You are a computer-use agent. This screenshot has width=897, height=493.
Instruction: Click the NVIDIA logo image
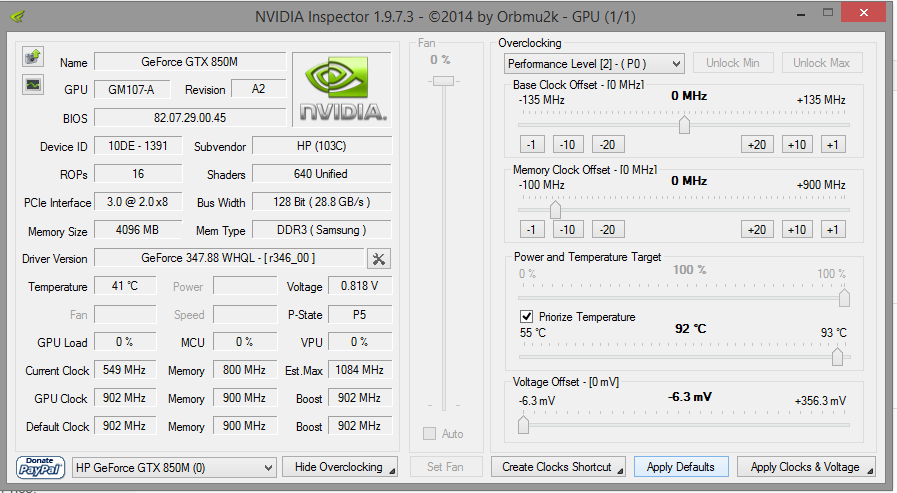point(342,90)
